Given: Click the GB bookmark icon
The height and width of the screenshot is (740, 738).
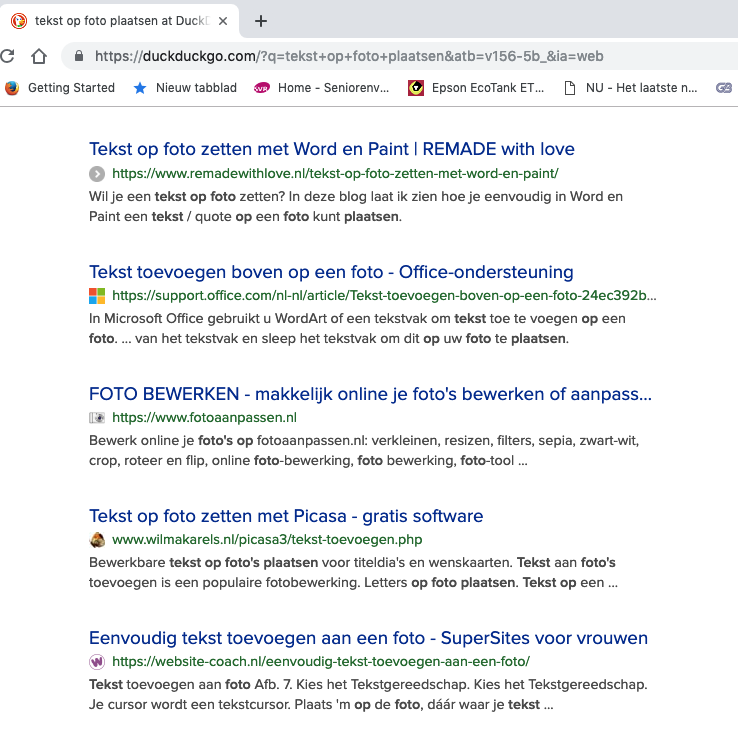Looking at the screenshot, I should [x=724, y=88].
